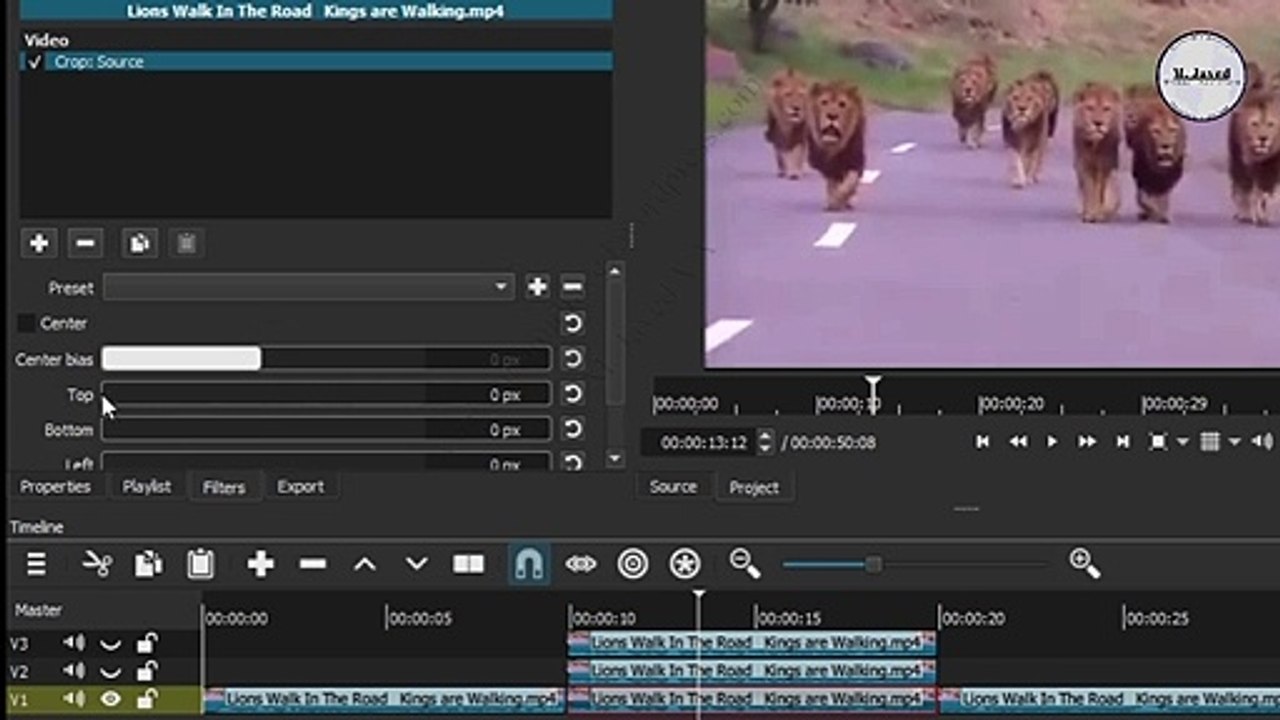Mute track V3 speaker icon
The height and width of the screenshot is (720, 1280).
point(74,642)
